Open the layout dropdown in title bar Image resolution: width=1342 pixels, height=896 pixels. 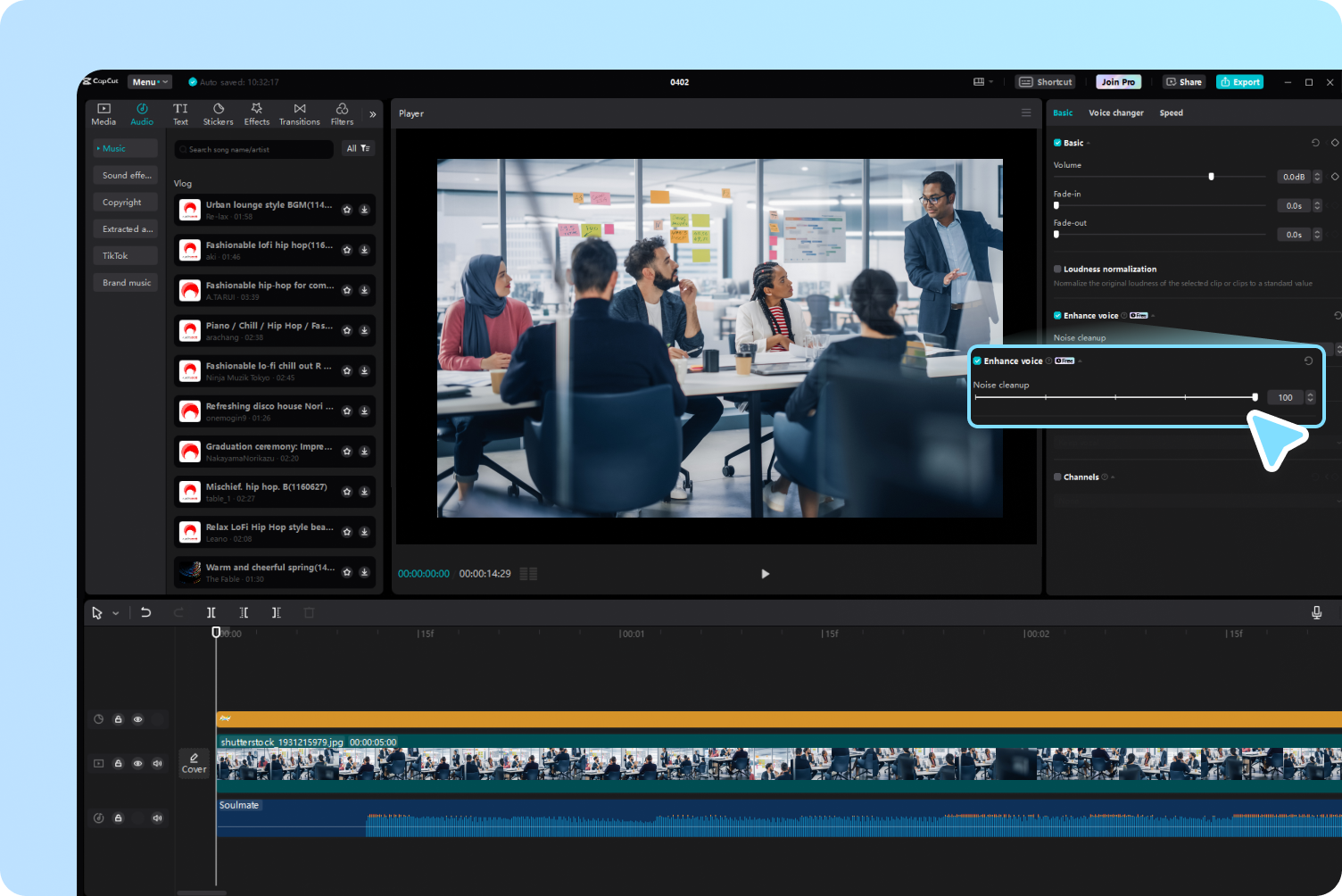(983, 82)
